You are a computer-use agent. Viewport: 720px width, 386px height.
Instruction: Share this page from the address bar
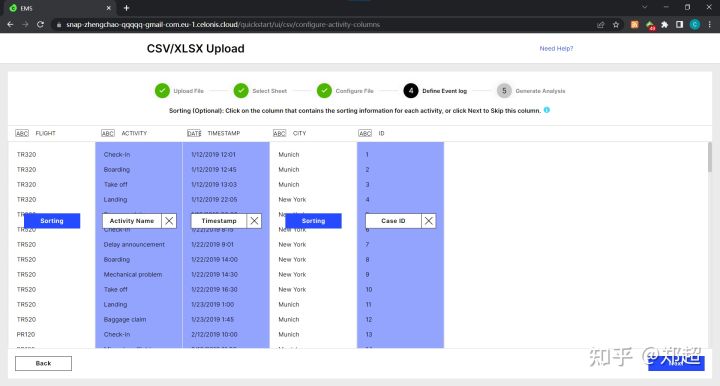coord(601,25)
